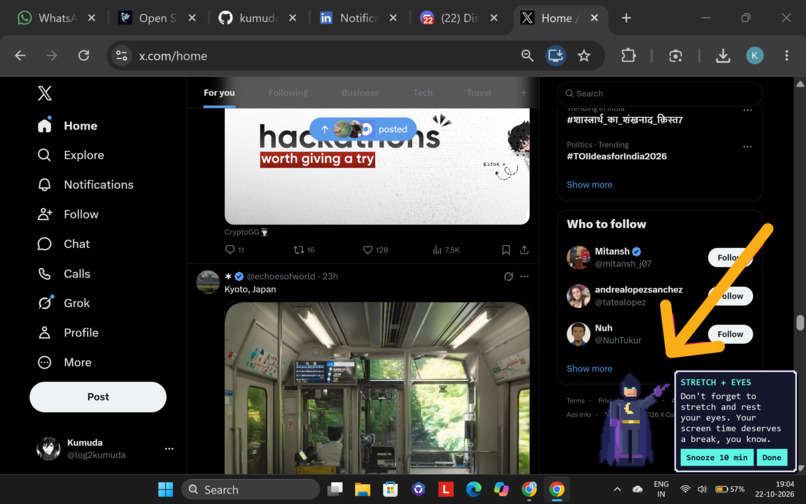Show hidden system tray icons
Screen dimensions: 806x504
(617, 489)
